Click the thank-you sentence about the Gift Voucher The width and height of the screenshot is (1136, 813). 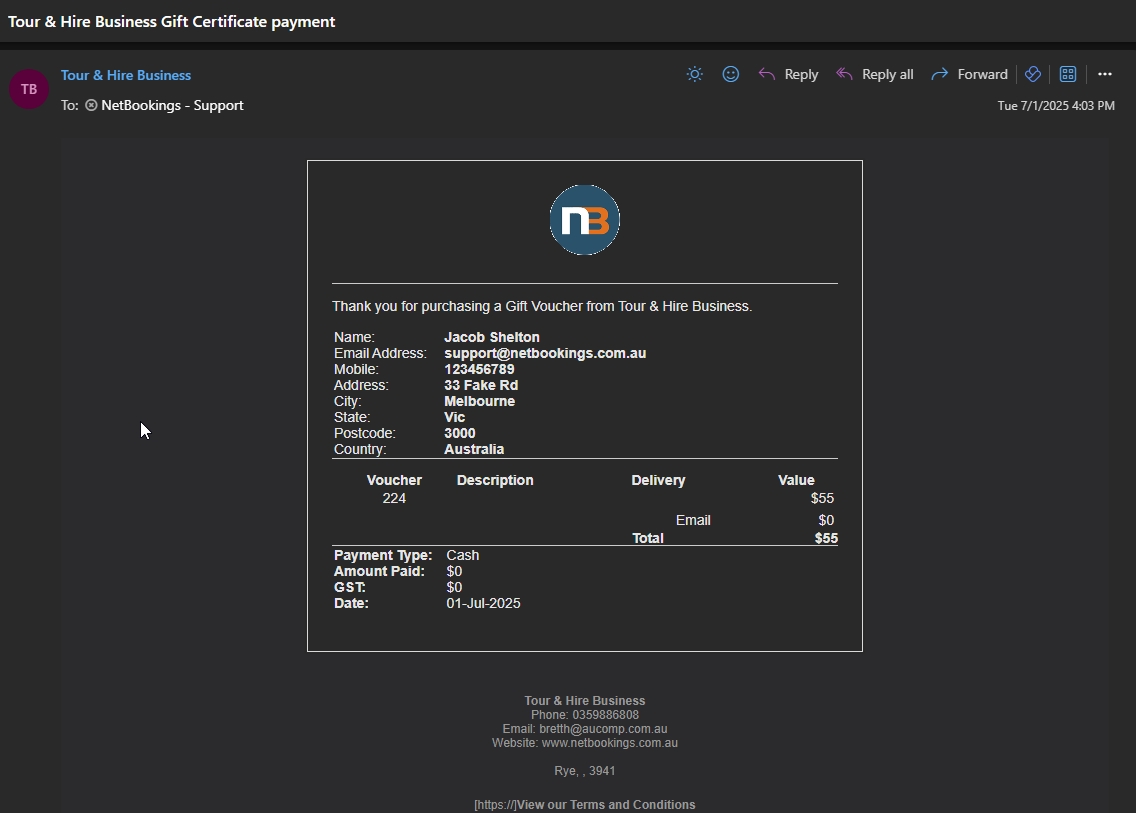[x=542, y=307]
